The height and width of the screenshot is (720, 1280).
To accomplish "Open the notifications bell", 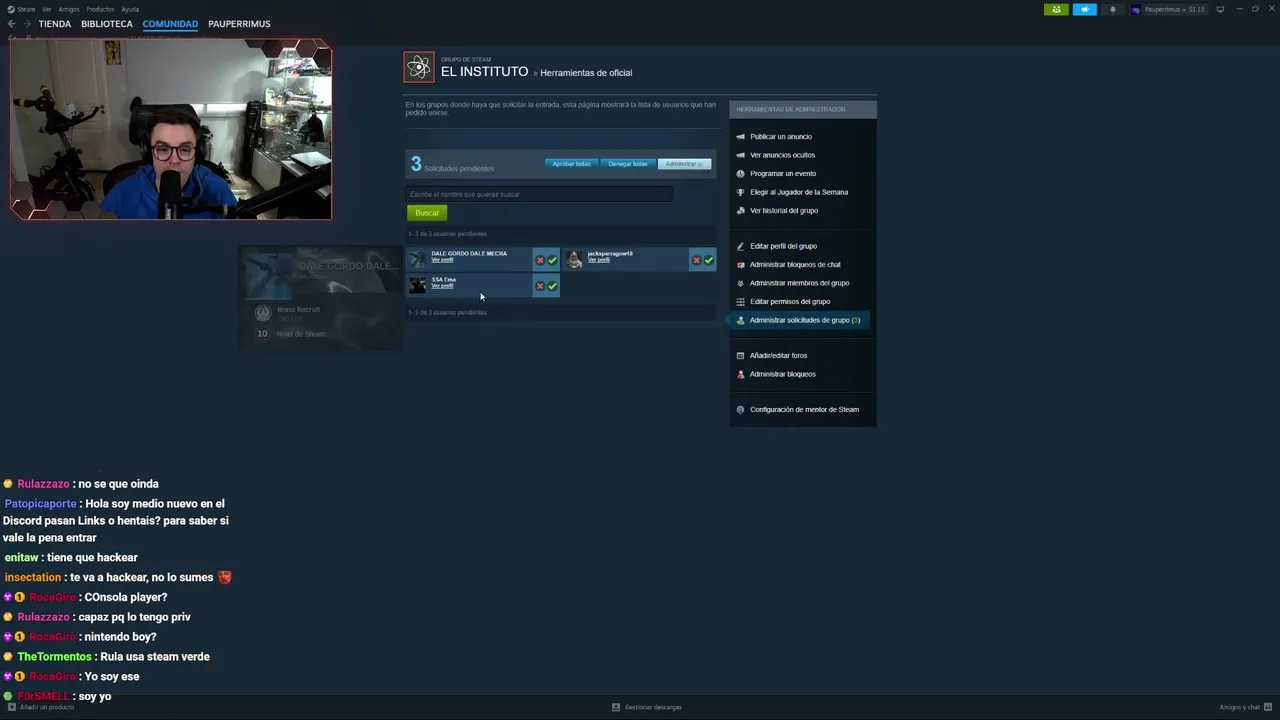I will [1113, 9].
